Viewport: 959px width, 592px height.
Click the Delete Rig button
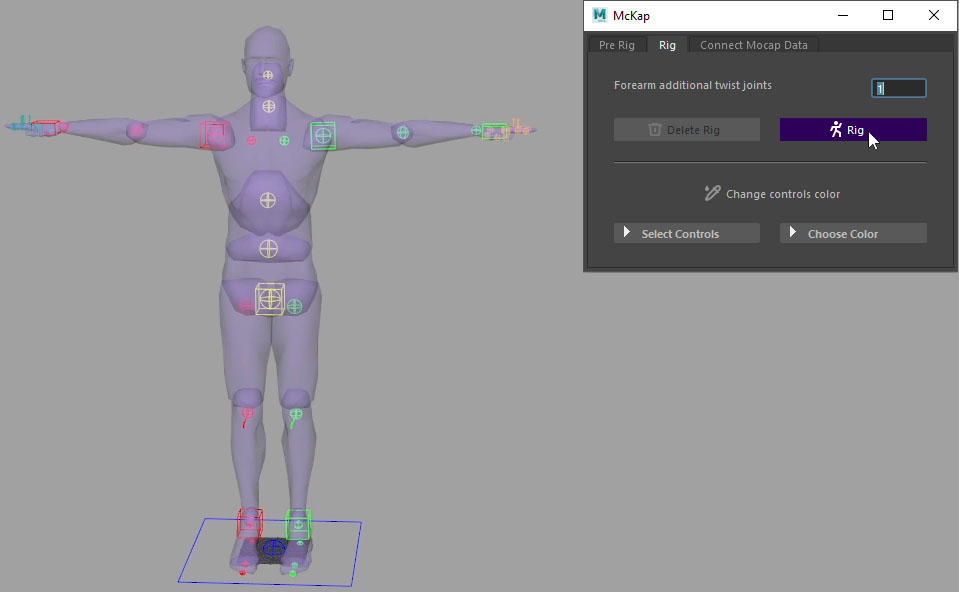(x=687, y=130)
